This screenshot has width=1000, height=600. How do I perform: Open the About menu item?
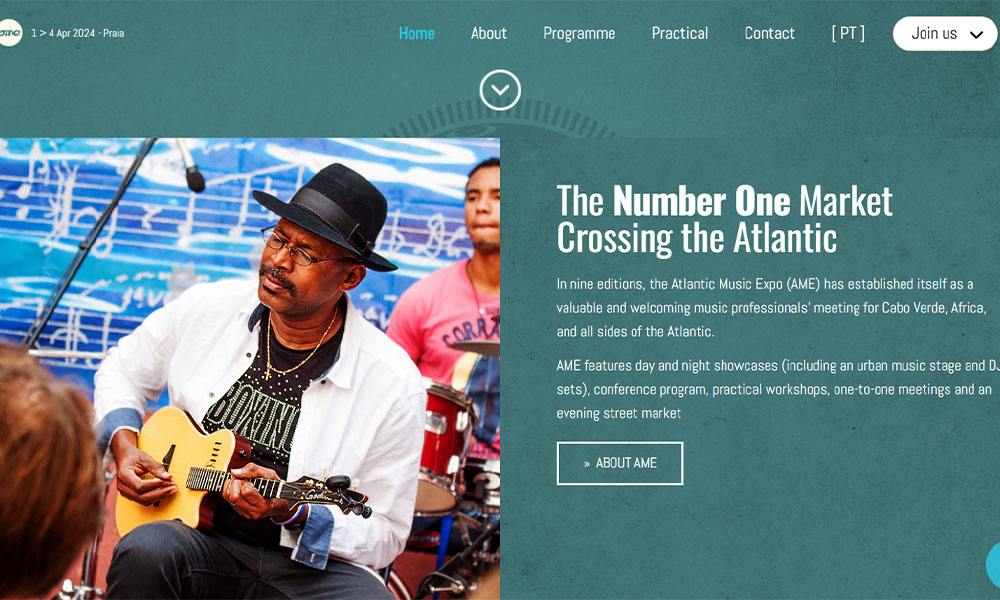coord(489,33)
